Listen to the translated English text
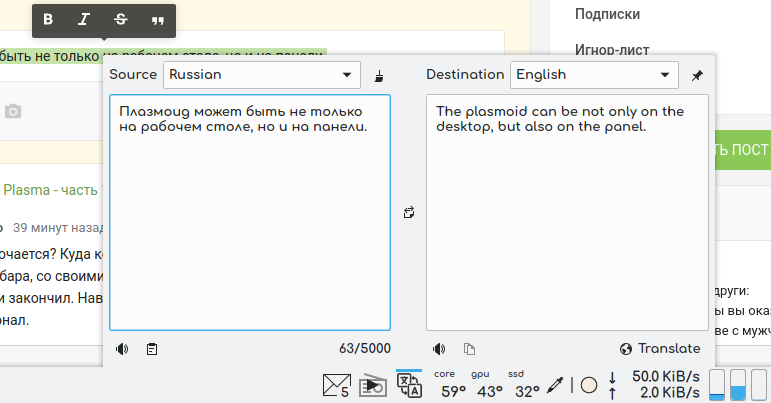771x403 pixels. coord(438,349)
